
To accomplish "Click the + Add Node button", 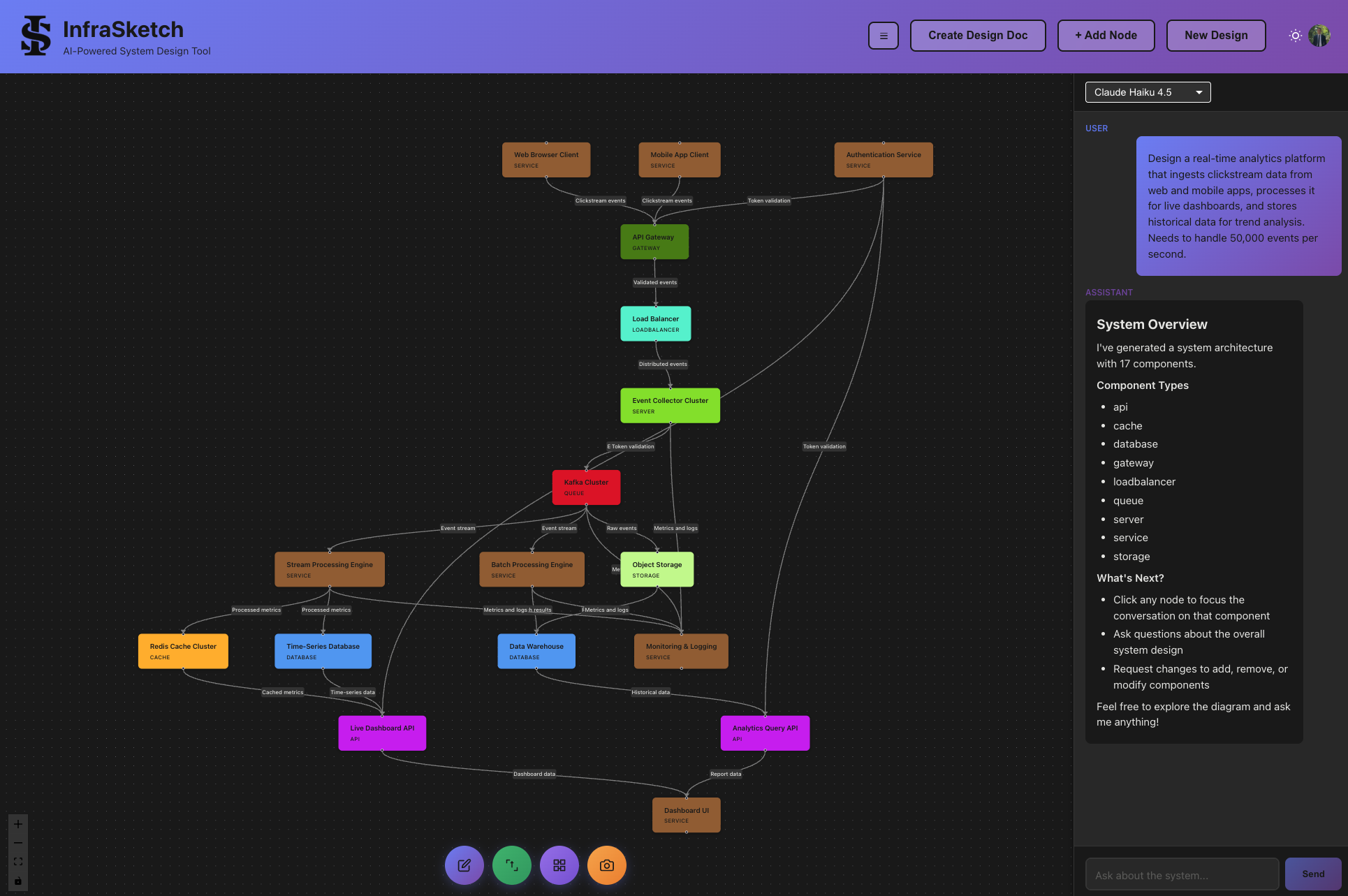I will [x=1106, y=35].
